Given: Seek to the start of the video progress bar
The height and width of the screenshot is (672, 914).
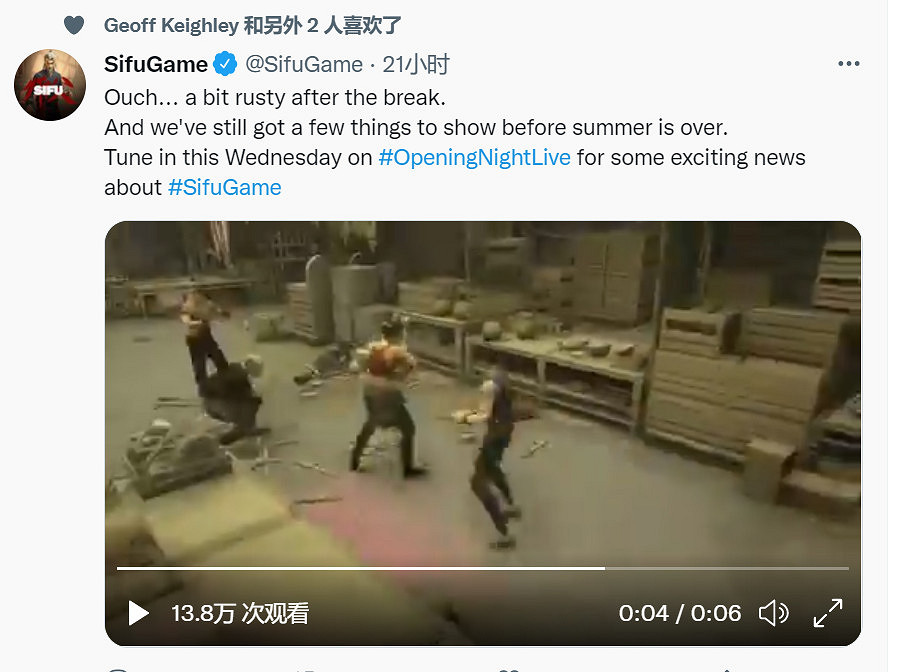Looking at the screenshot, I should [x=119, y=568].
